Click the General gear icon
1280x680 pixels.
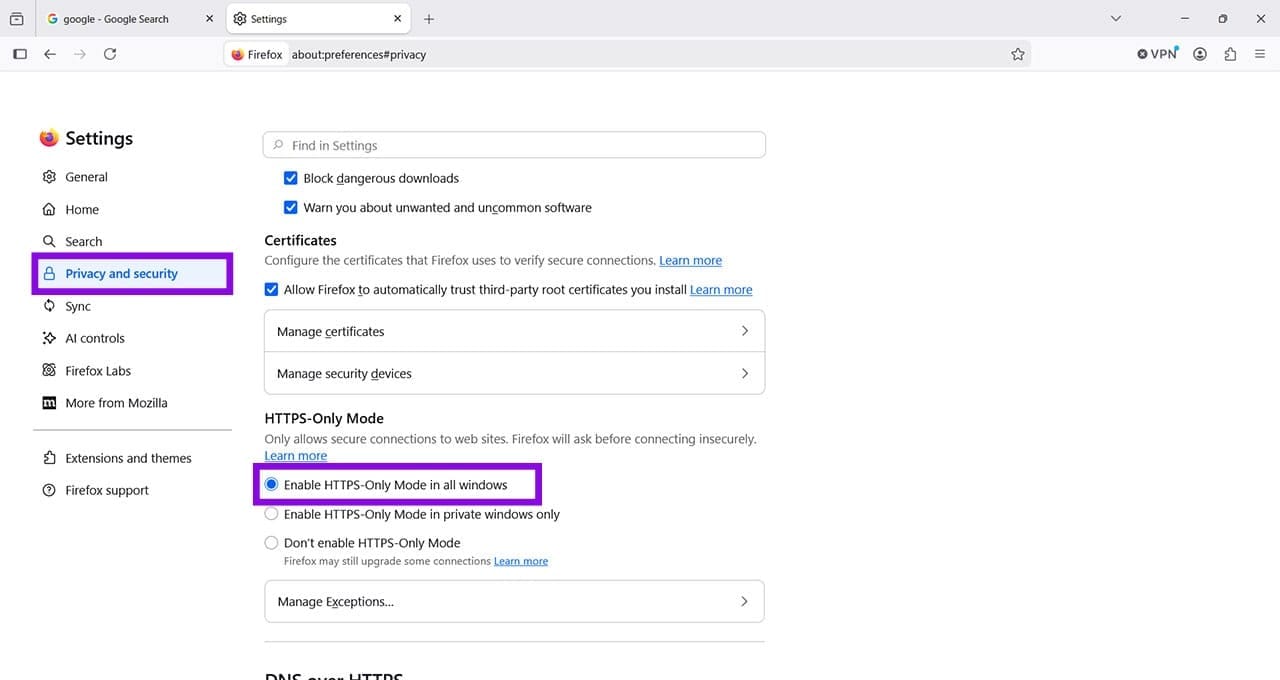tap(49, 177)
